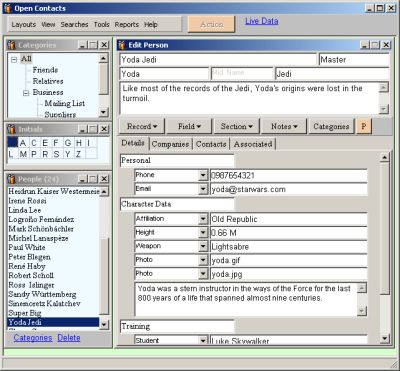This screenshot has height=371, width=400.
Task: Open the dropdown beside yoda.jpg
Action: point(203,274)
